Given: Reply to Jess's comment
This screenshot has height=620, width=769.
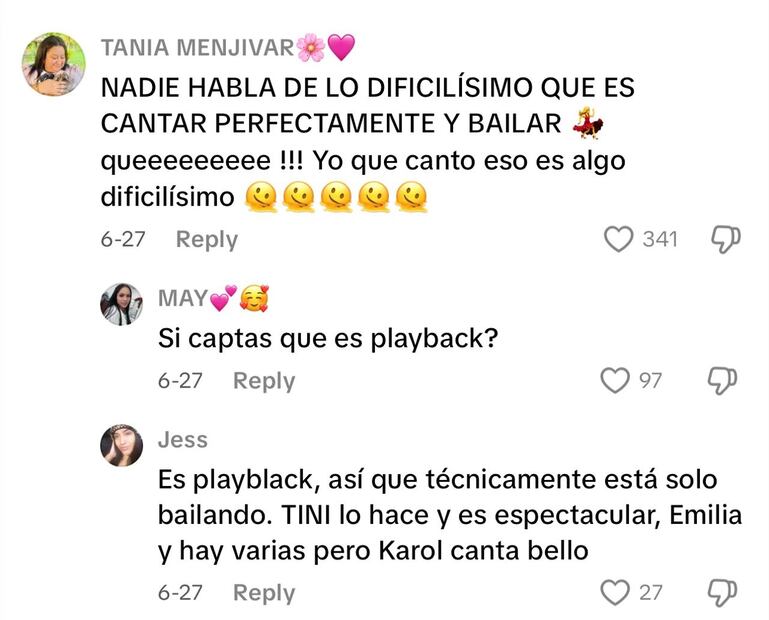Looking at the screenshot, I should point(264,593).
